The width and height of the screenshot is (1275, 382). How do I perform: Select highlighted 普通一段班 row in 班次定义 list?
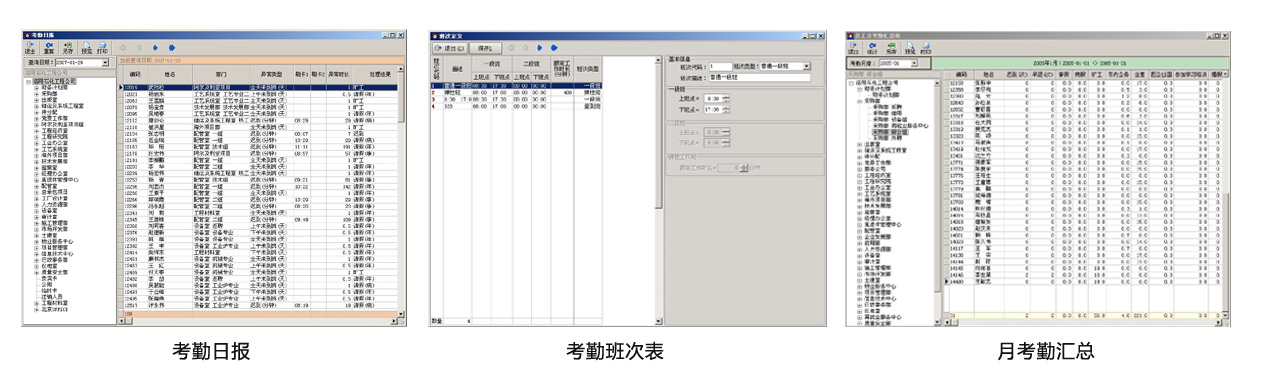tap(516, 86)
